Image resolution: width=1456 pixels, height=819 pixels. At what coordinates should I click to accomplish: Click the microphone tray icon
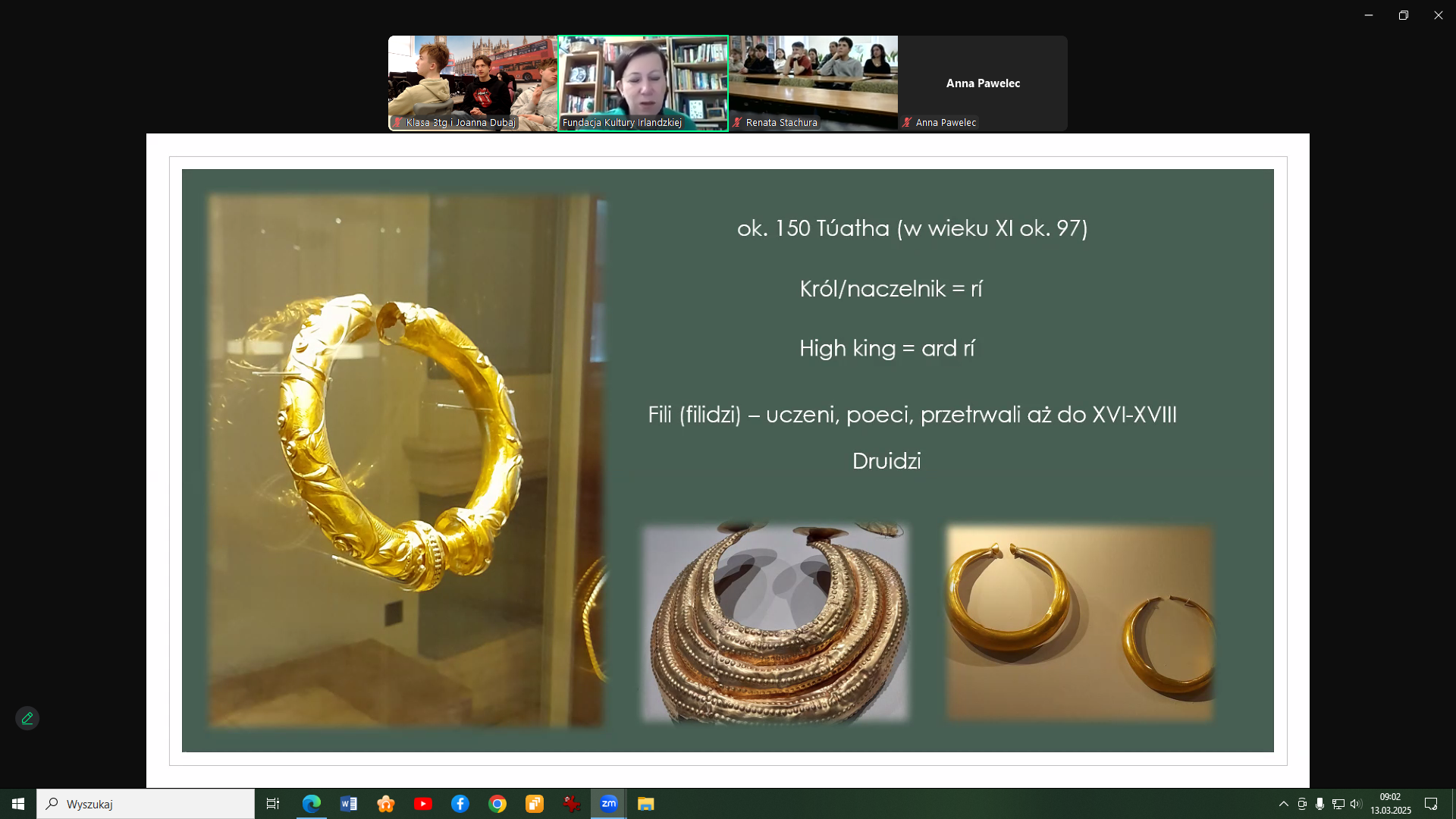pos(1319,804)
